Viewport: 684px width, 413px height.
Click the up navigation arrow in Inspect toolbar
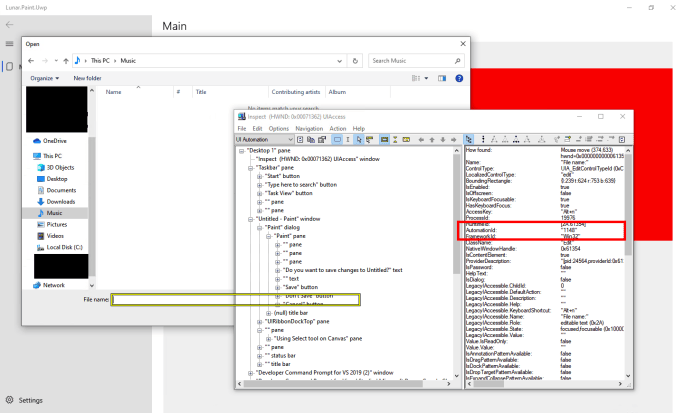tap(432, 140)
